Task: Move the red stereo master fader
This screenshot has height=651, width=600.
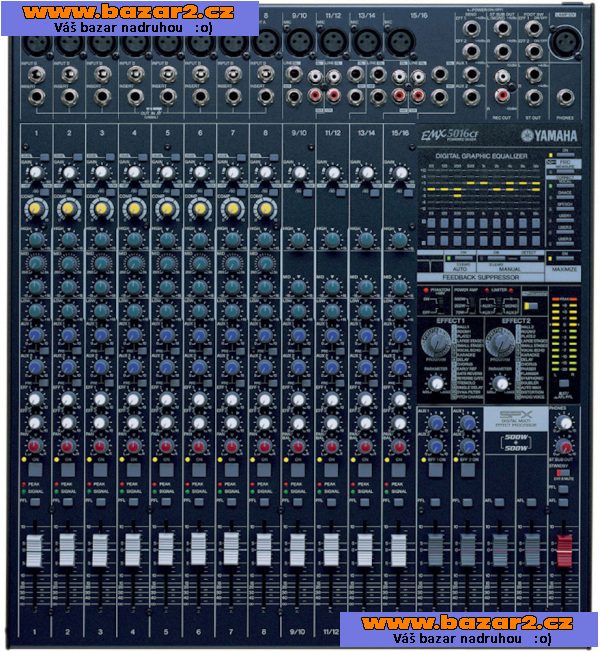Action: [x=564, y=551]
